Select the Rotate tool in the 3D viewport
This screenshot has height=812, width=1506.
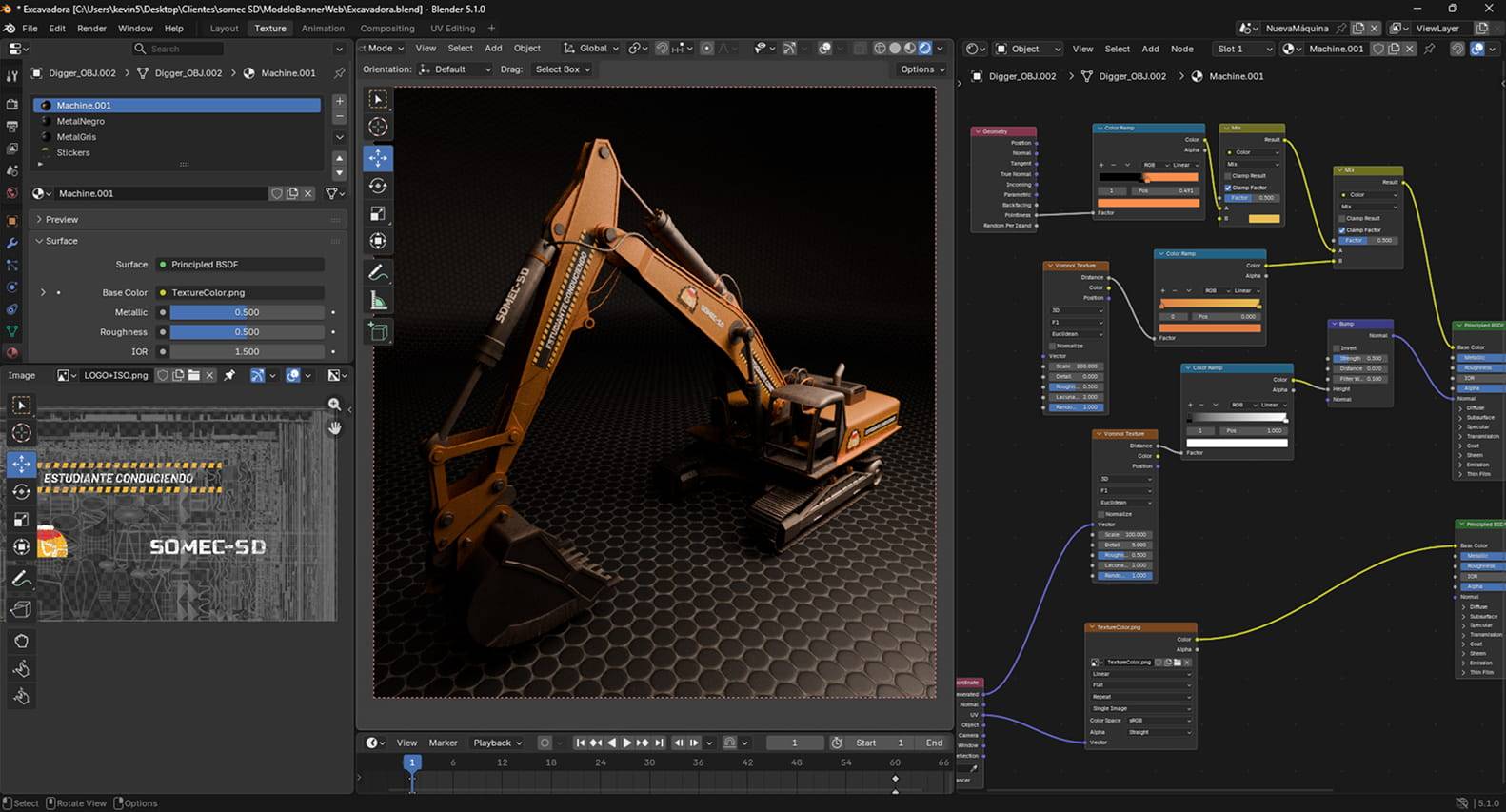[x=378, y=187]
